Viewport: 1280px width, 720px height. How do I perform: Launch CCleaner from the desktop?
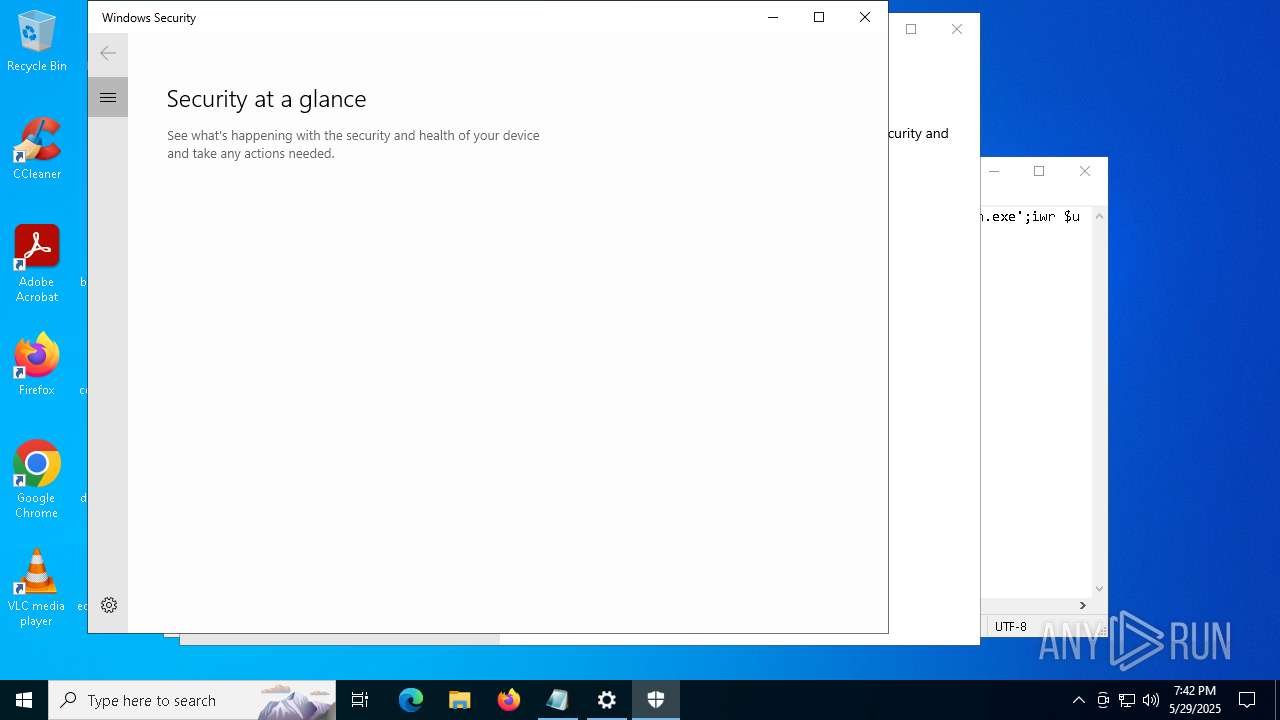click(37, 149)
